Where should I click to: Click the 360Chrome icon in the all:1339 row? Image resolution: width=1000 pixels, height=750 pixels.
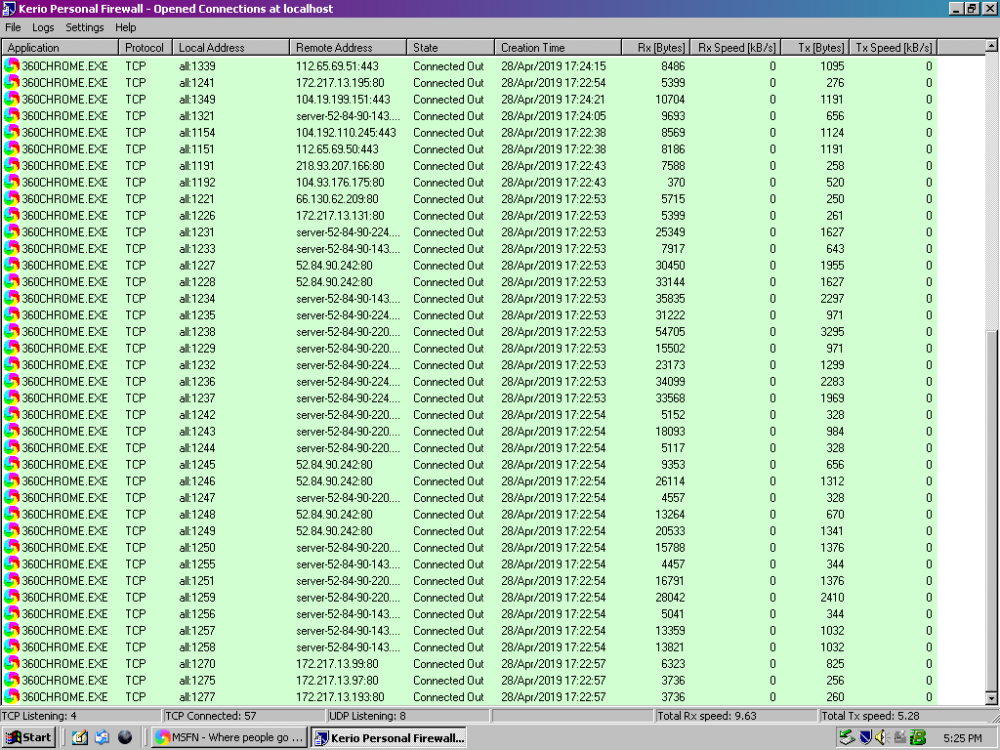(x=11, y=66)
